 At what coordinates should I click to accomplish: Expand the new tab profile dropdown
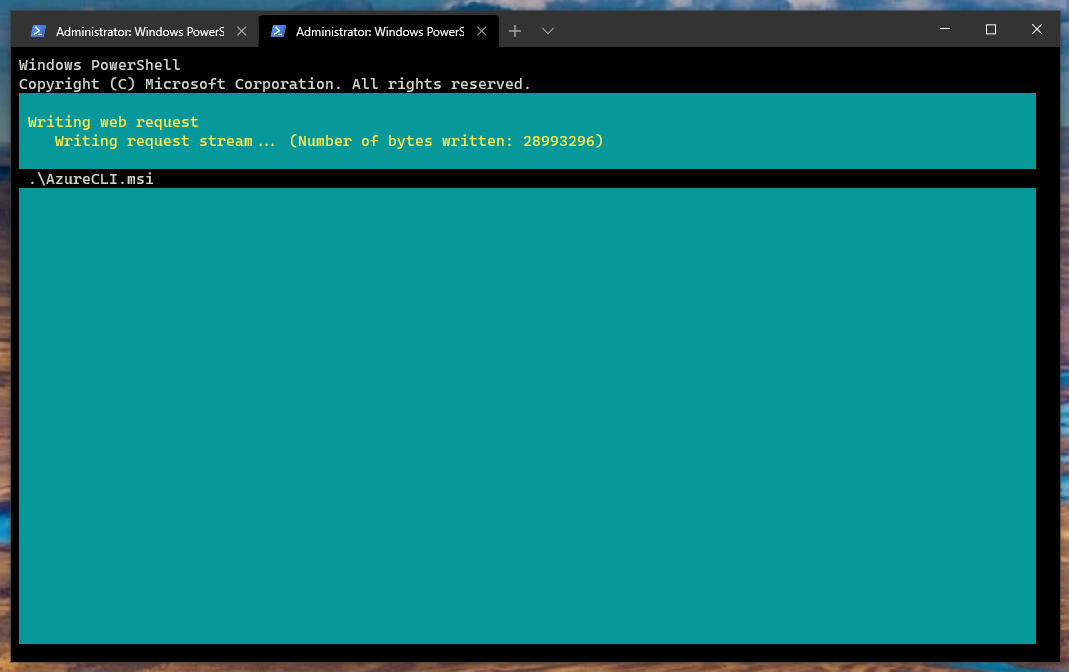[x=547, y=31]
